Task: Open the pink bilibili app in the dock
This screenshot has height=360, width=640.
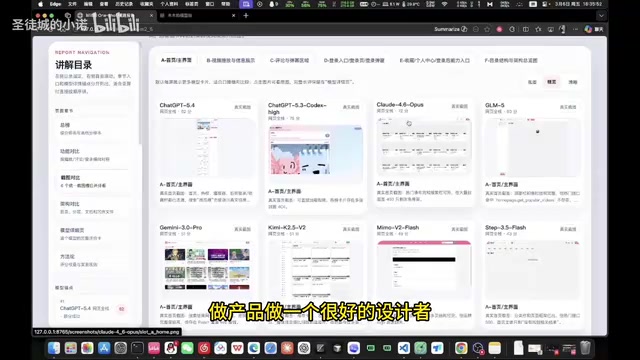Action: 154,348
